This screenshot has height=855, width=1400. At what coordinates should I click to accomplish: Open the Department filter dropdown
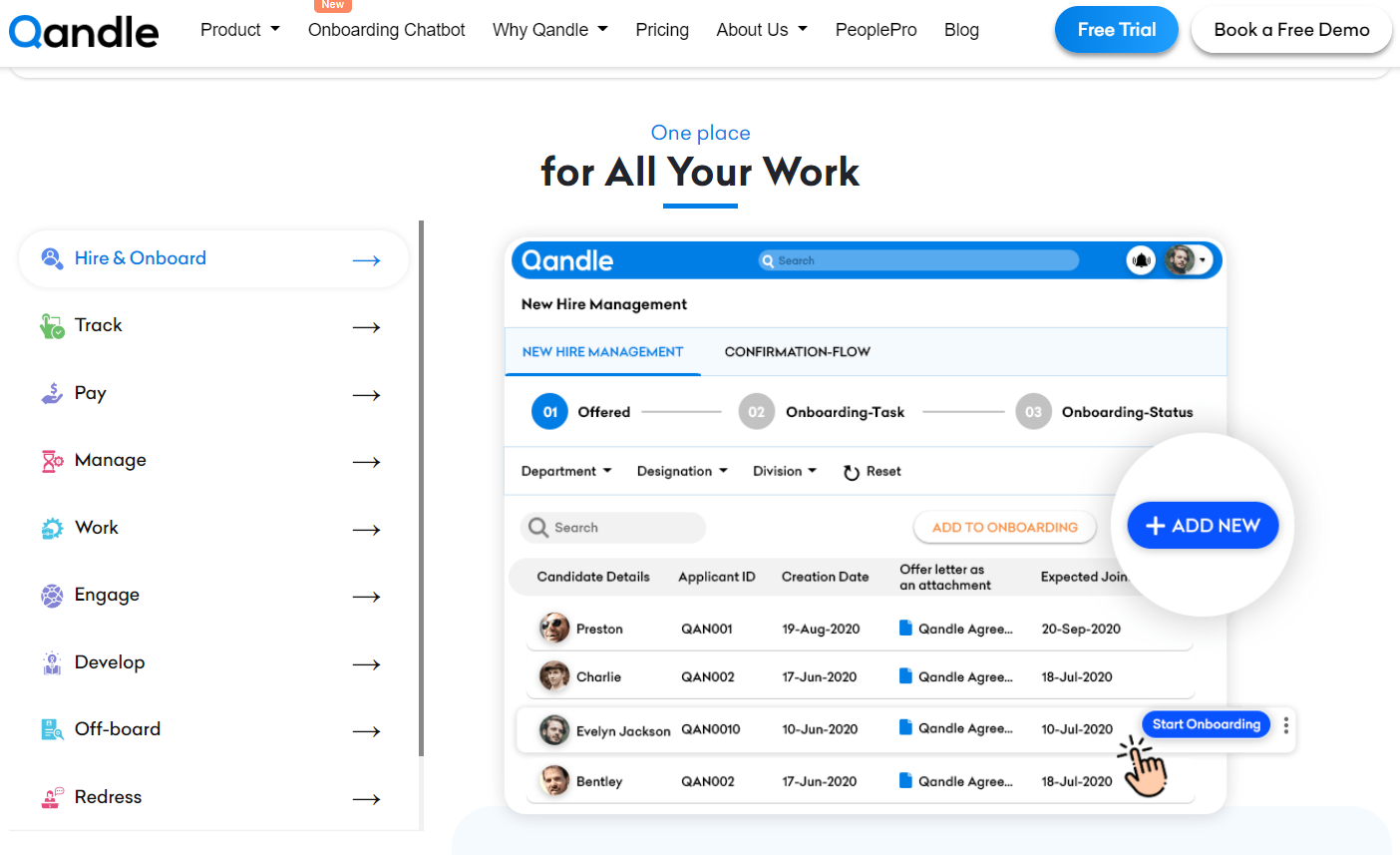[x=566, y=471]
